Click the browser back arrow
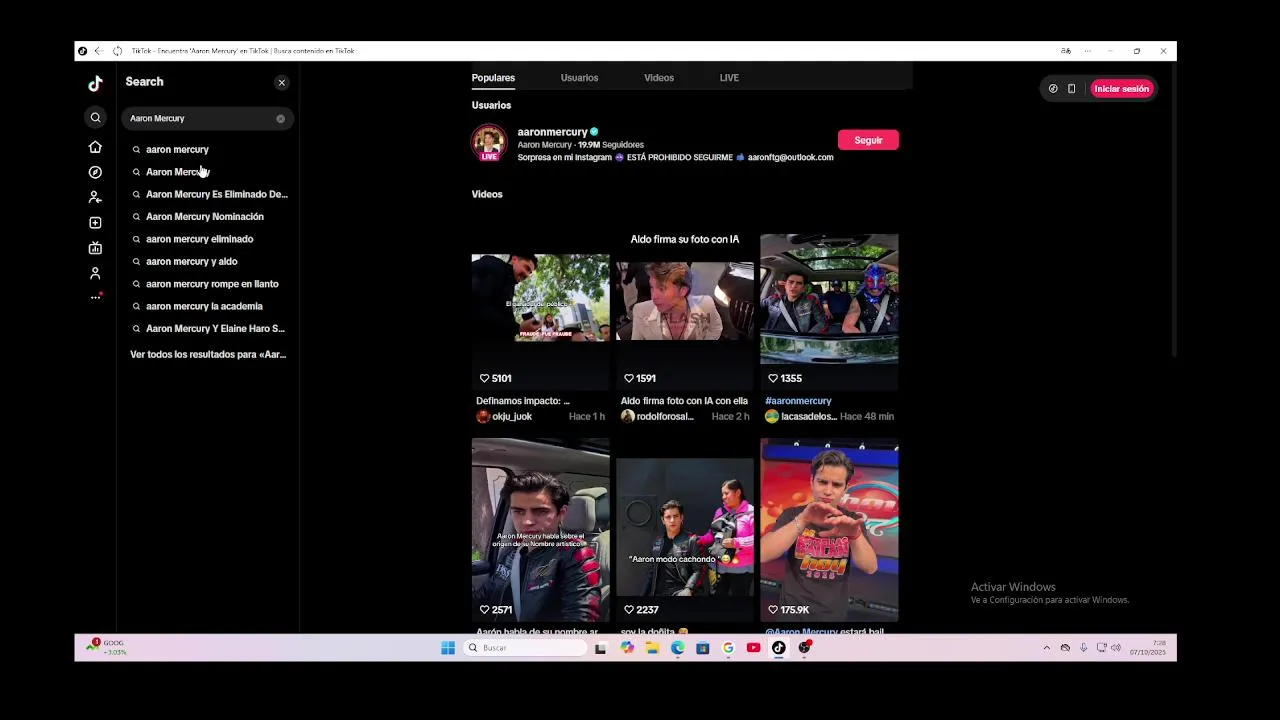This screenshot has height=720, width=1280. [x=98, y=51]
